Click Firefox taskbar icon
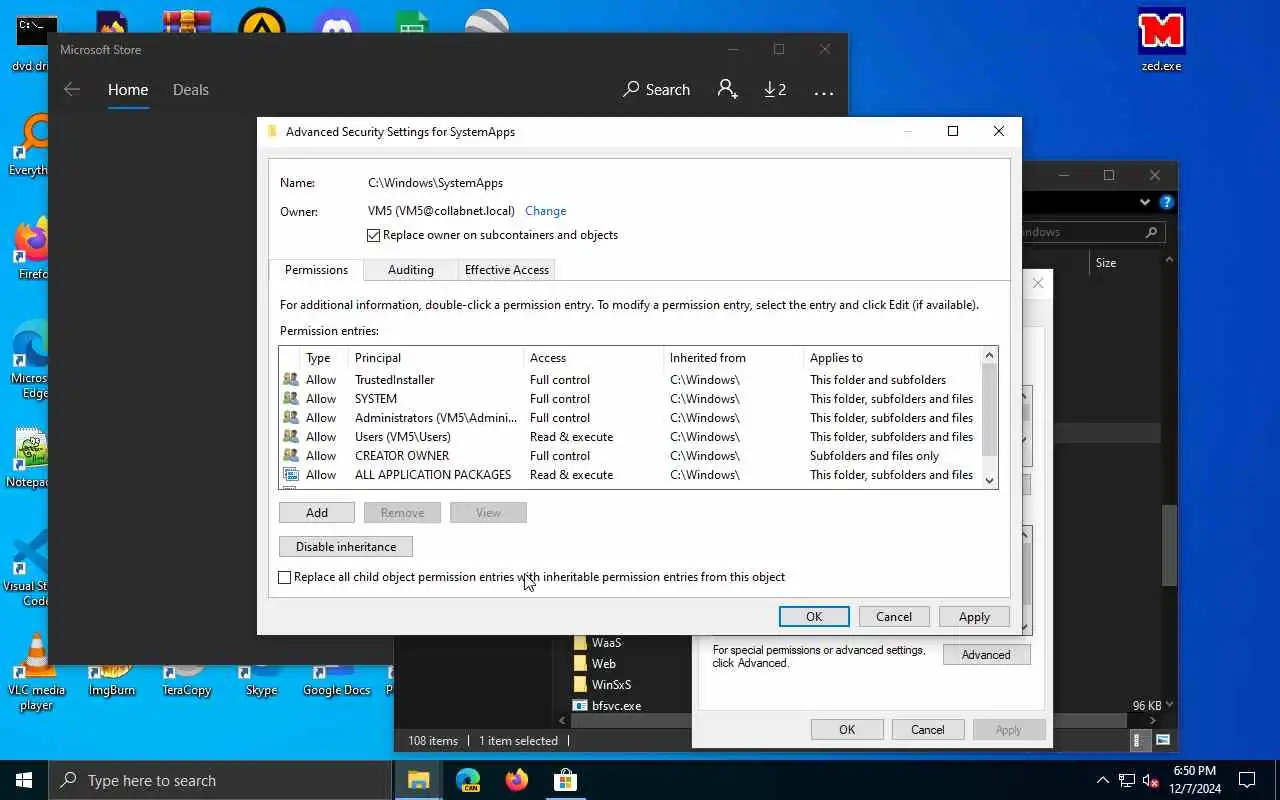This screenshot has width=1280, height=800. [517, 780]
